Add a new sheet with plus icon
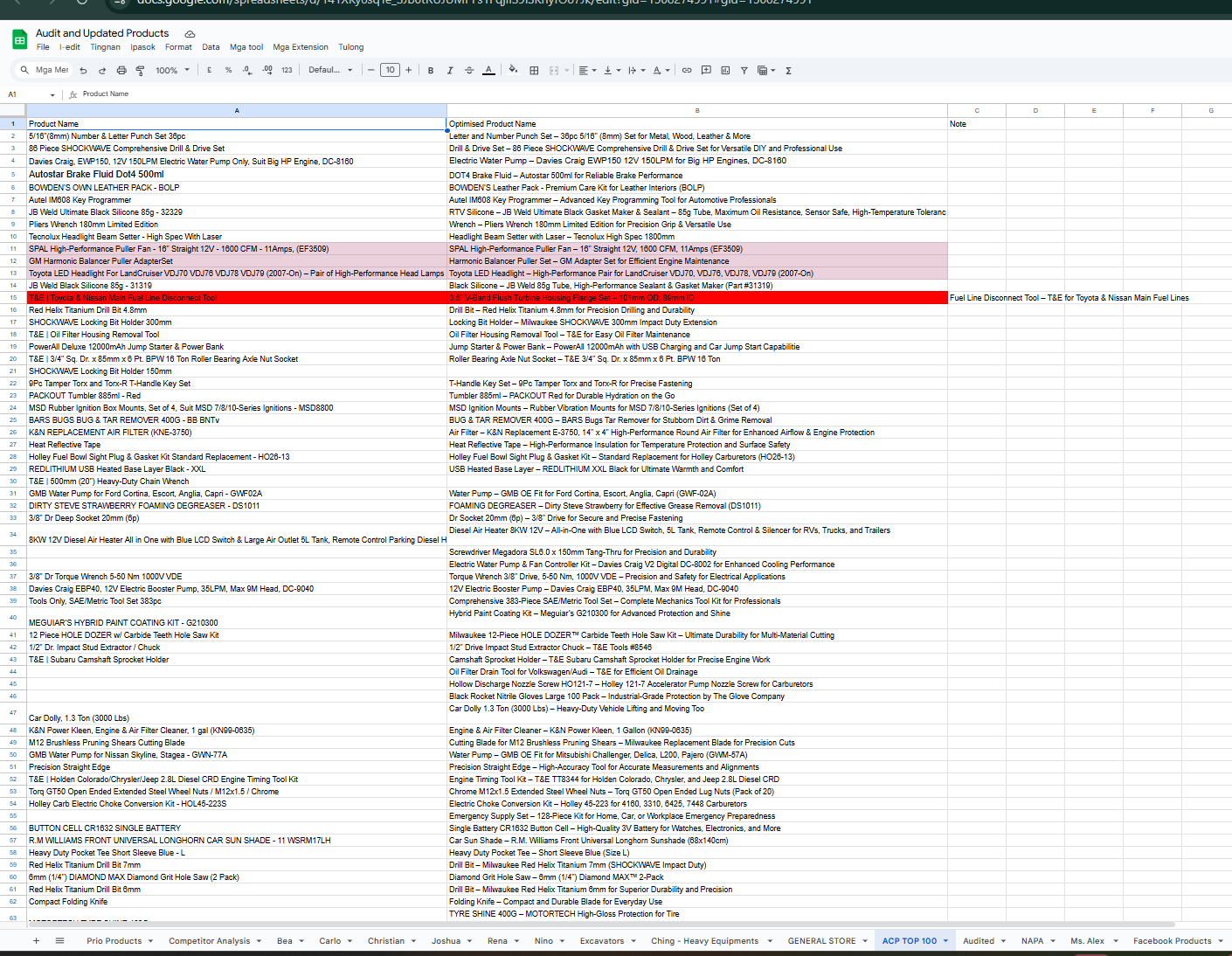Image resolution: width=1232 pixels, height=956 pixels. (36, 940)
